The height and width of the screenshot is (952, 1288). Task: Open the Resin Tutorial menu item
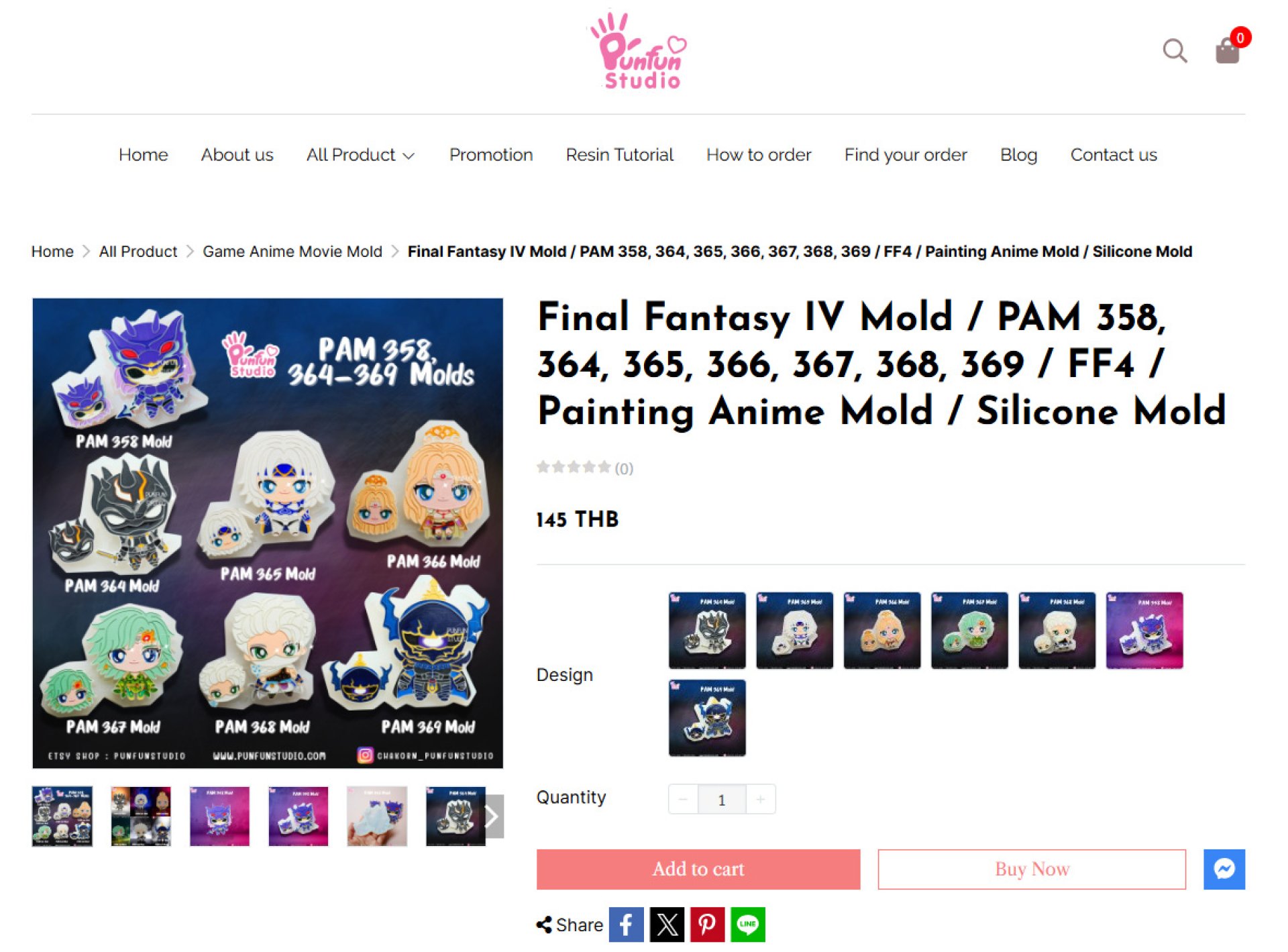(x=619, y=155)
